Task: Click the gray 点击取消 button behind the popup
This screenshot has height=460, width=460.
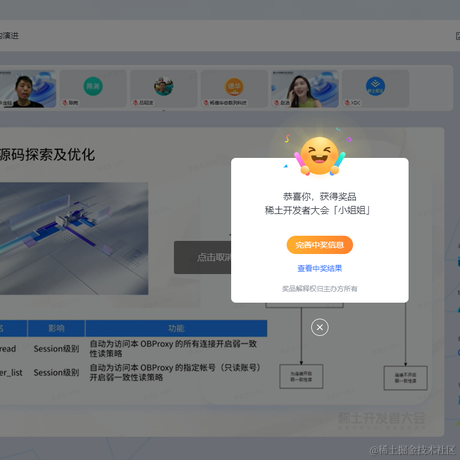Action: tap(203, 257)
